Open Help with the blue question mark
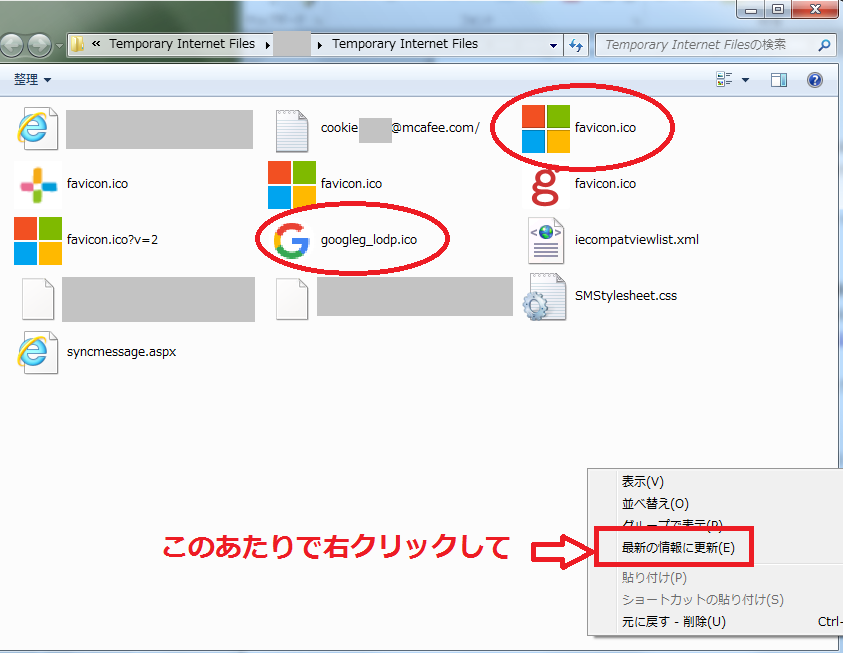Screen dimensions: 843x653 coord(815,80)
